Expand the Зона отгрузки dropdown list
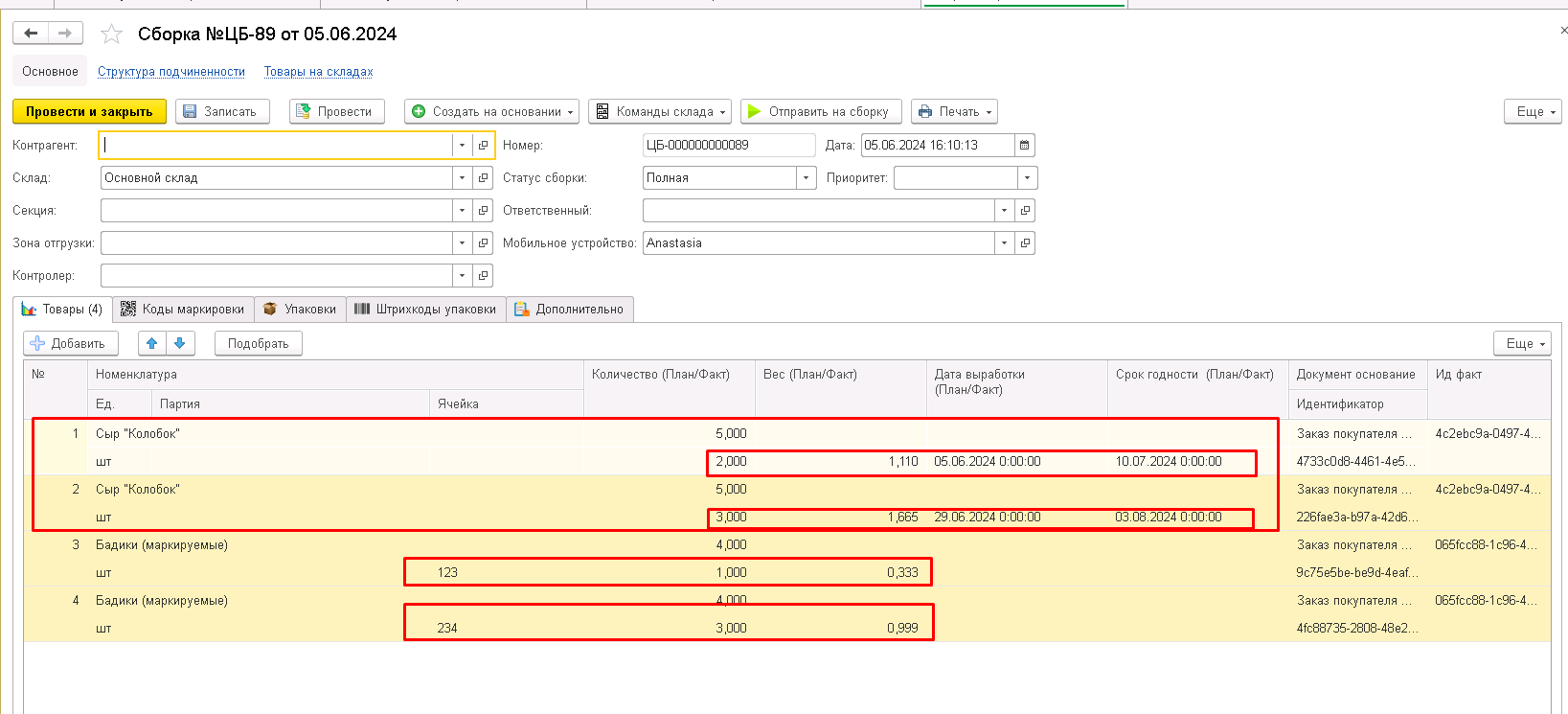The width and height of the screenshot is (1568, 714). pyautogui.click(x=462, y=243)
